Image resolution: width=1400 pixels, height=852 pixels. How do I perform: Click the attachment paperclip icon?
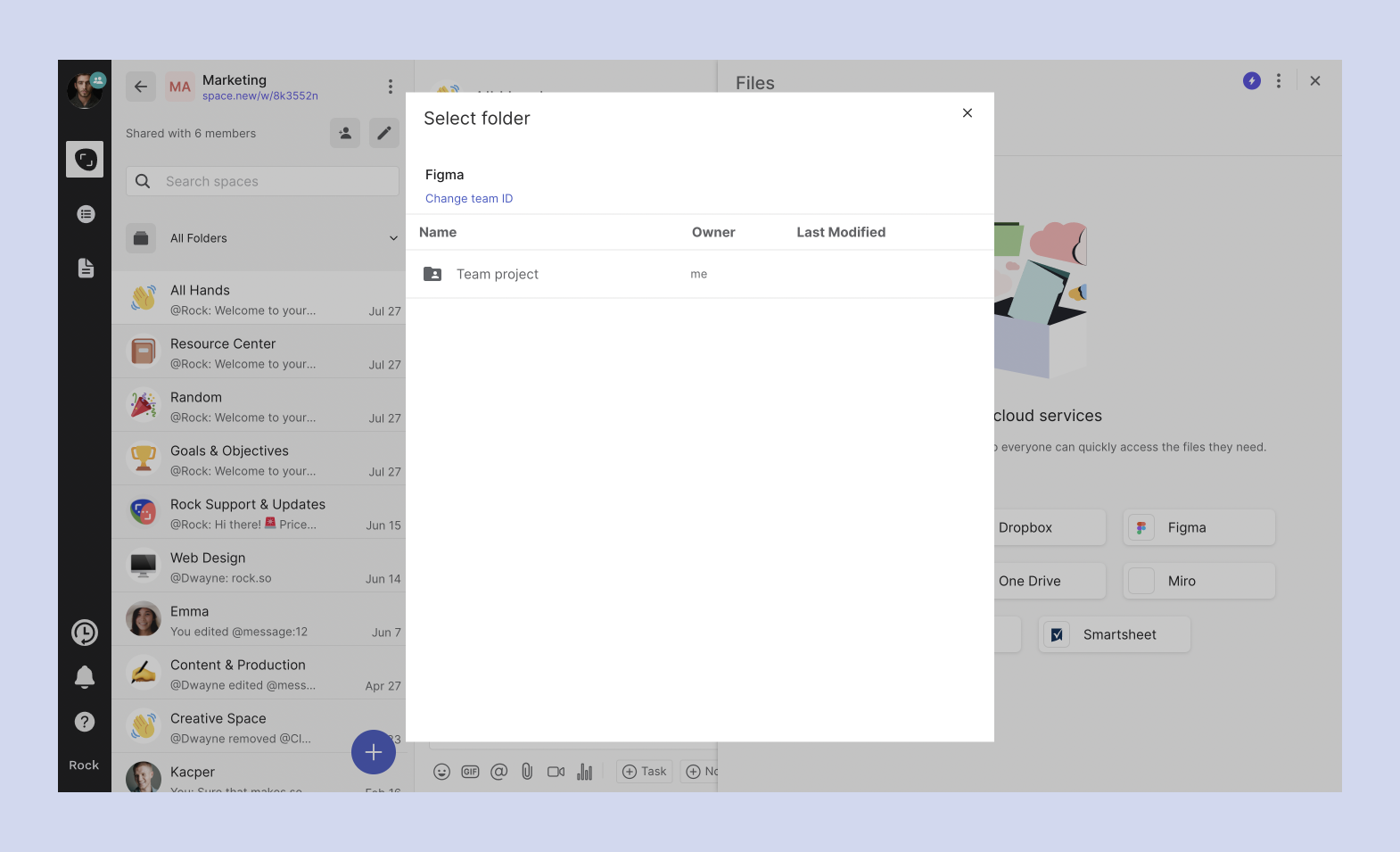pos(527,772)
